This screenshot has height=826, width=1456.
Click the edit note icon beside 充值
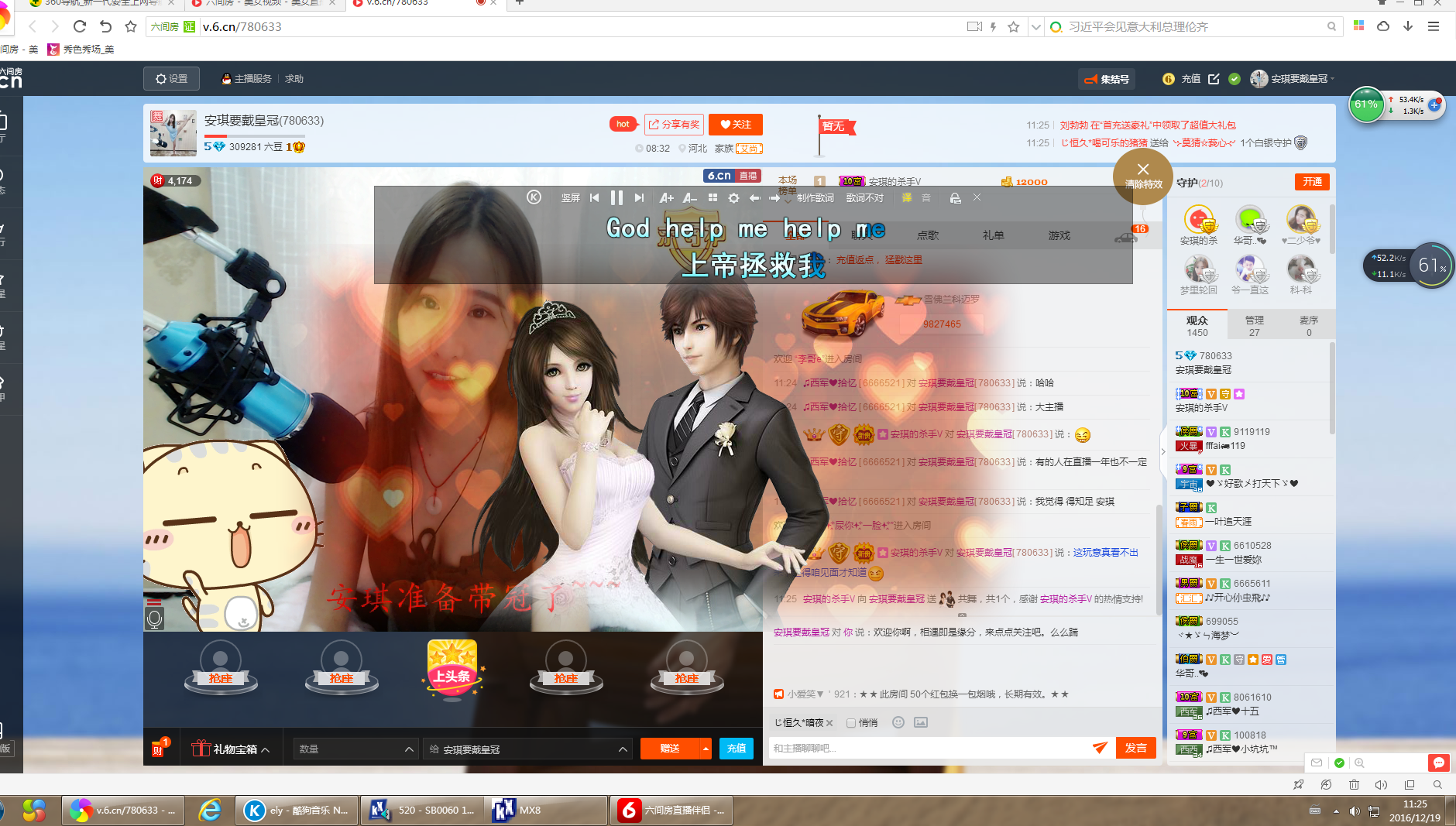1214,79
